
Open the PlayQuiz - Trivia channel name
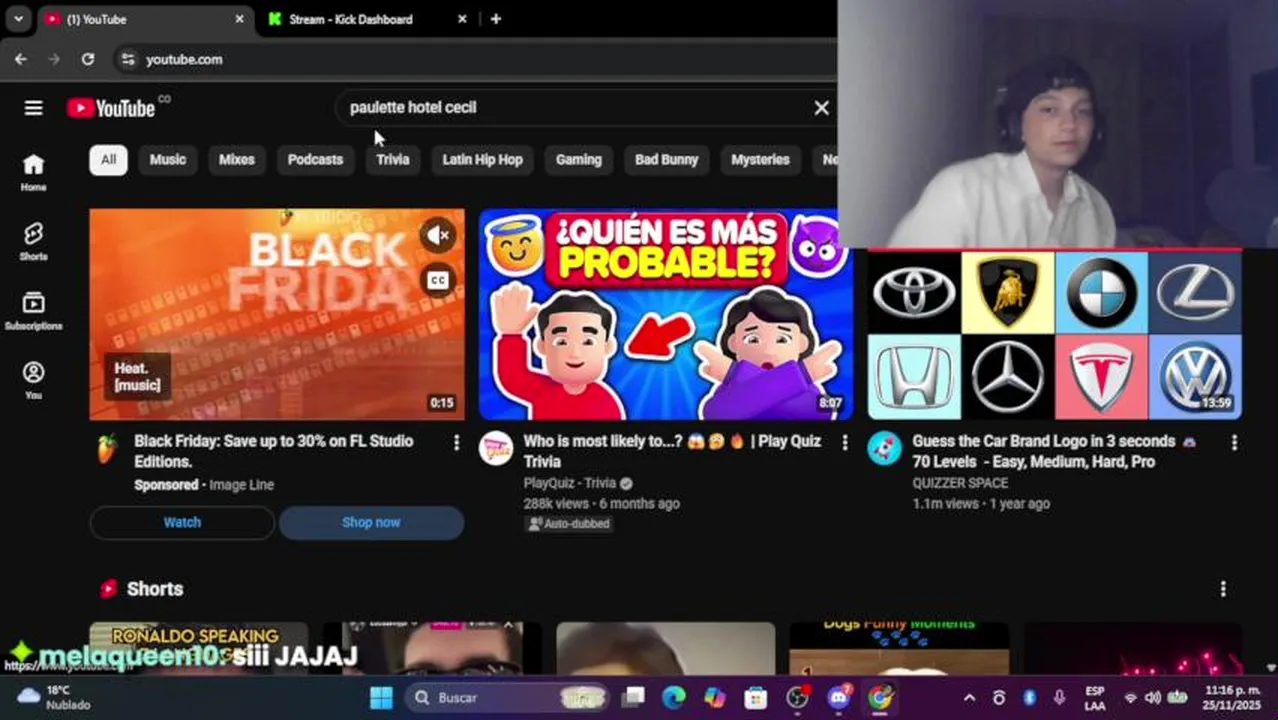pos(570,483)
